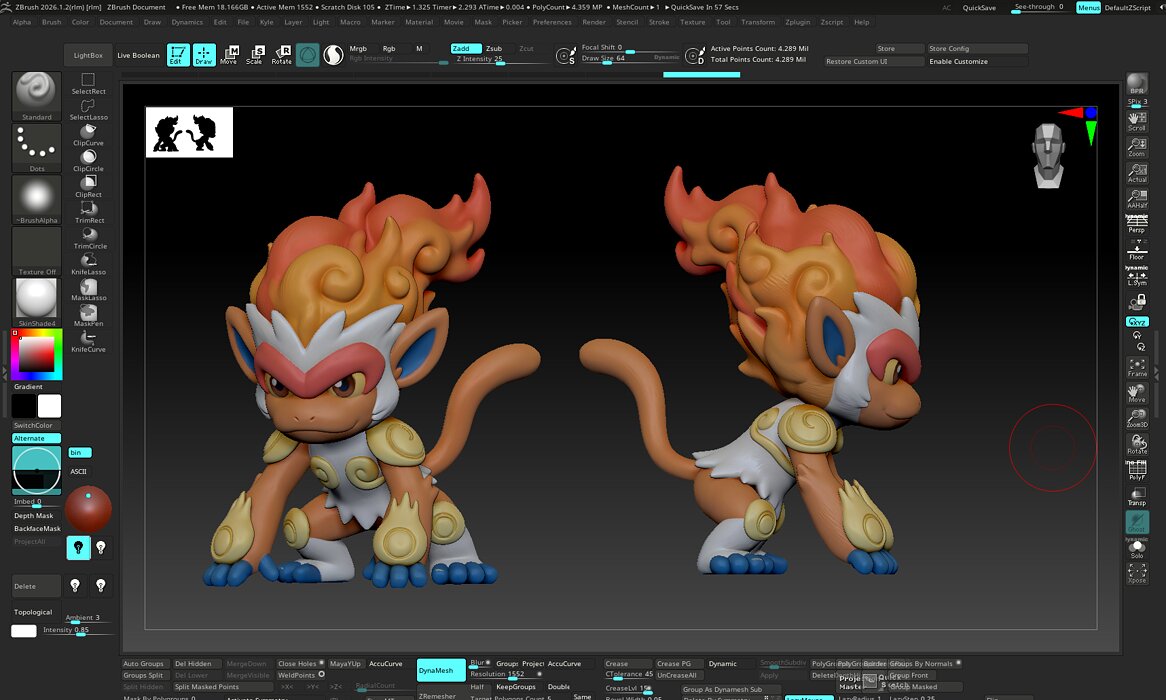Adjust the Focal Shift slider
Viewport: 1166px width, 700px height.
coord(631,48)
